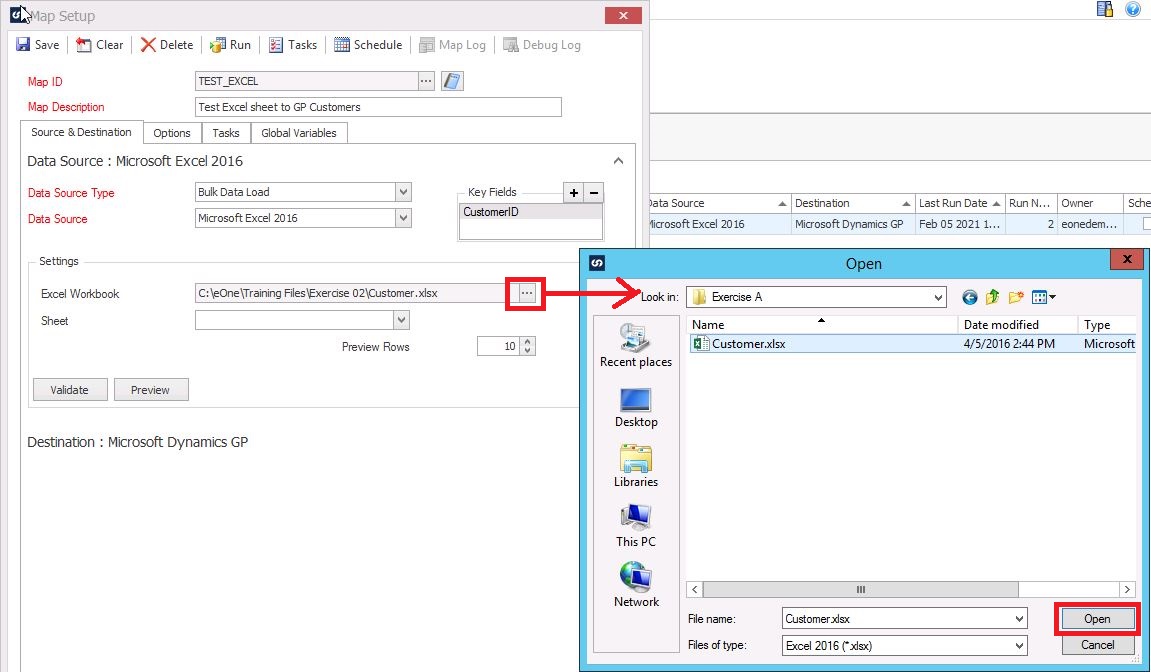Viewport: 1151px width, 672px height.
Task: Open the Data Source Type dropdown
Action: point(403,192)
